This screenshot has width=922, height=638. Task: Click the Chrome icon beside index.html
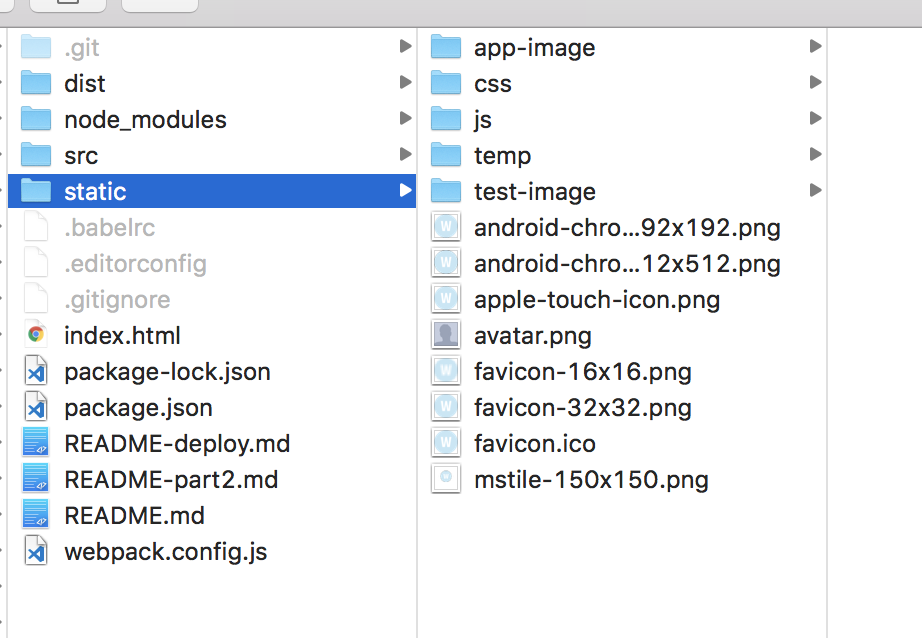coord(36,336)
